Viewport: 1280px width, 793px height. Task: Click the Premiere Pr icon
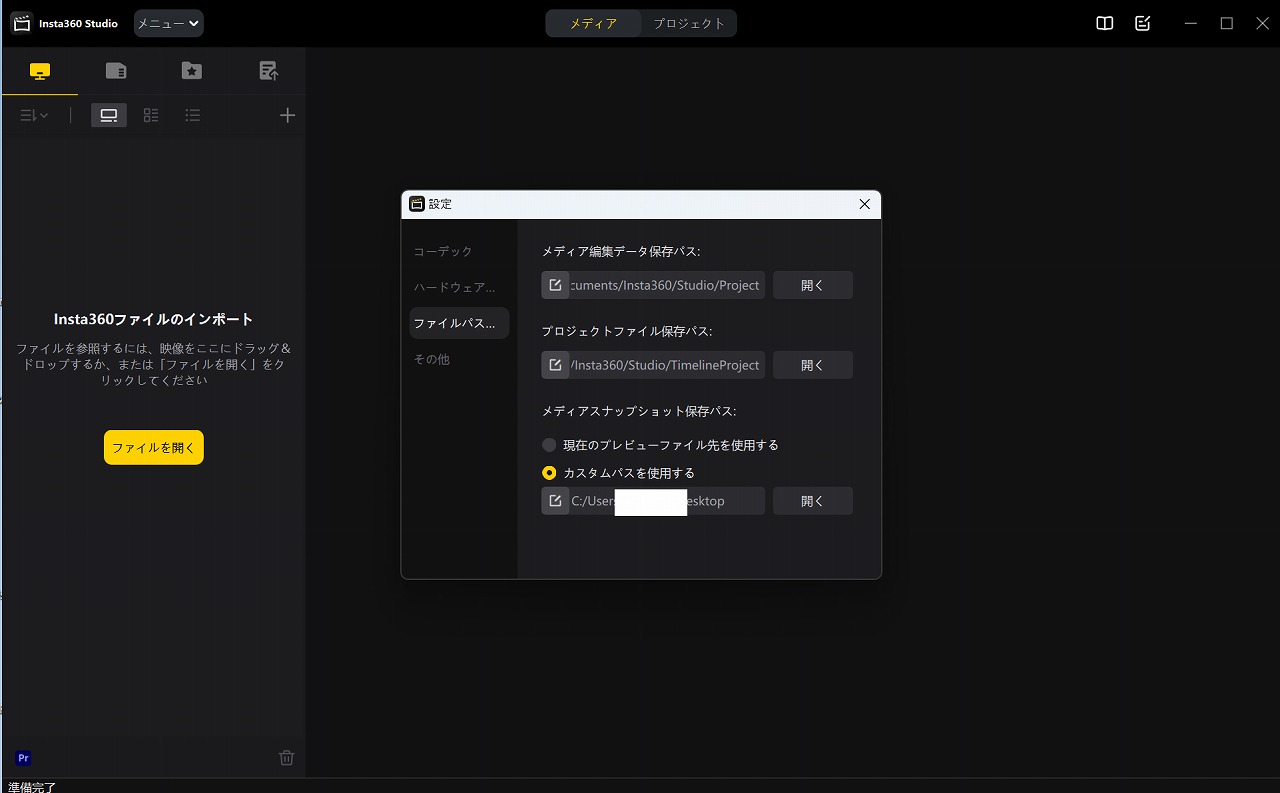coord(24,758)
